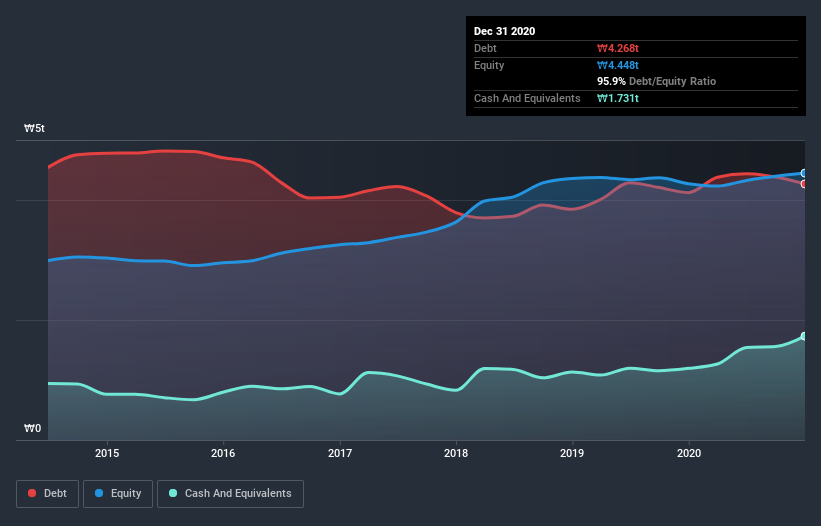This screenshot has height=526, width=821.
Task: Click the Debt value ₩4.268t
Action: pyautogui.click(x=618, y=48)
